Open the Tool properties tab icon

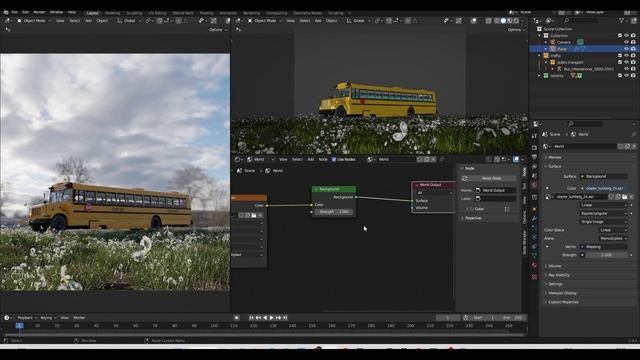(x=534, y=136)
